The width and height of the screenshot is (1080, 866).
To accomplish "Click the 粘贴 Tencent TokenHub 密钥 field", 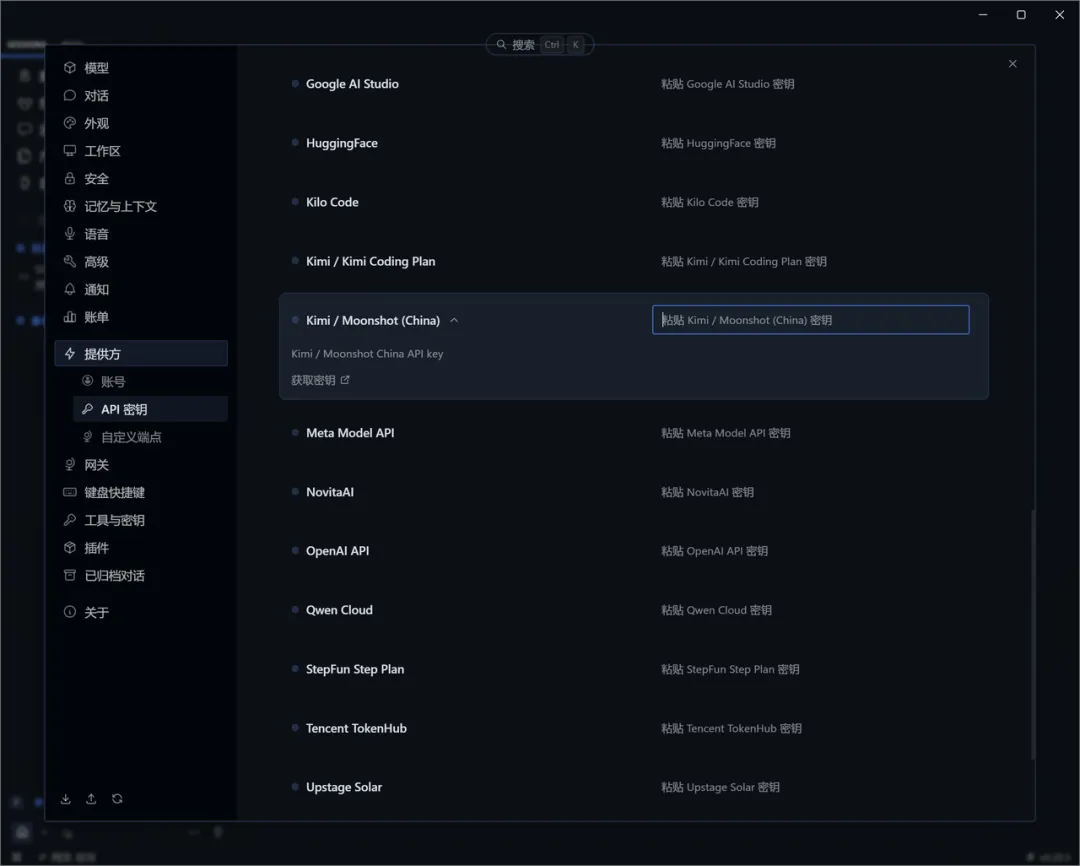I will click(x=811, y=729).
